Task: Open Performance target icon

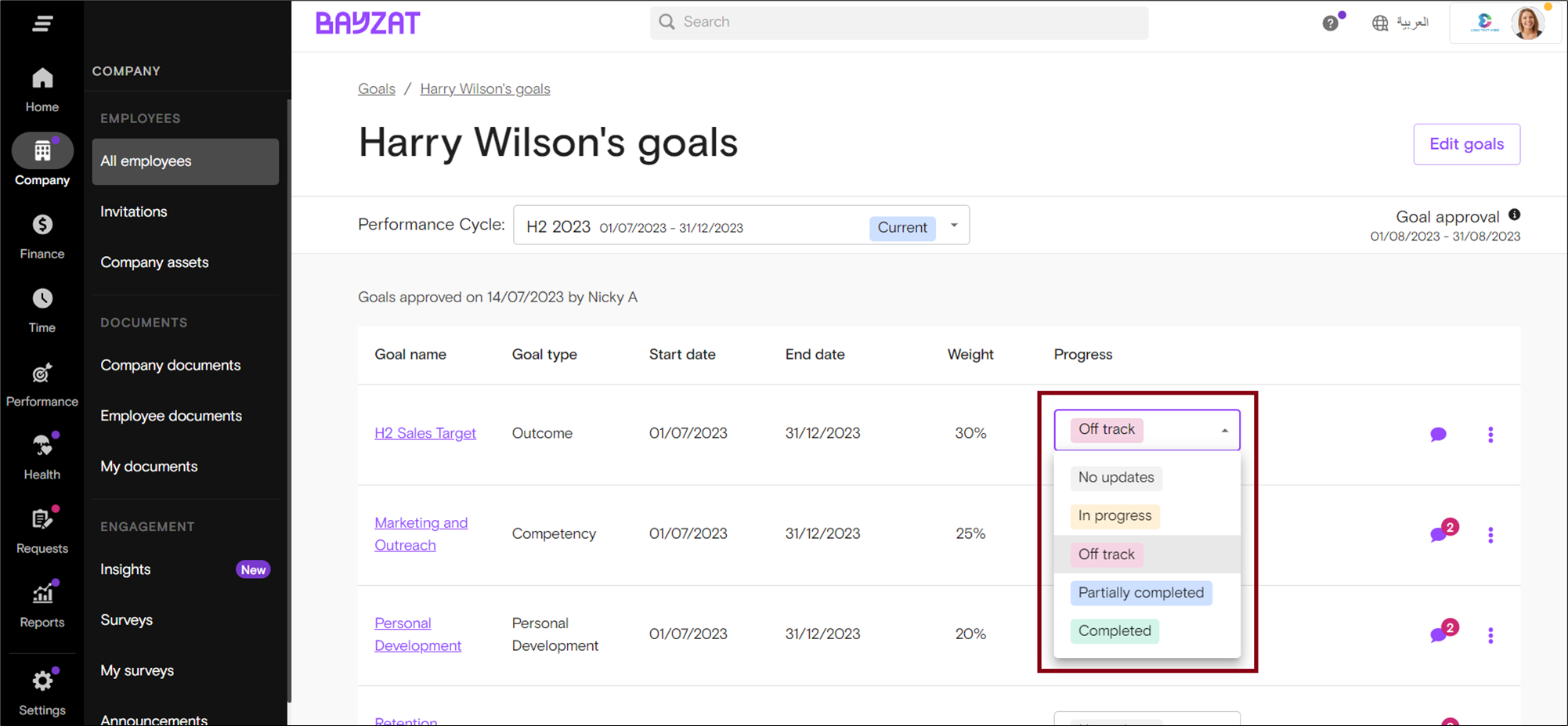Action: 42,374
